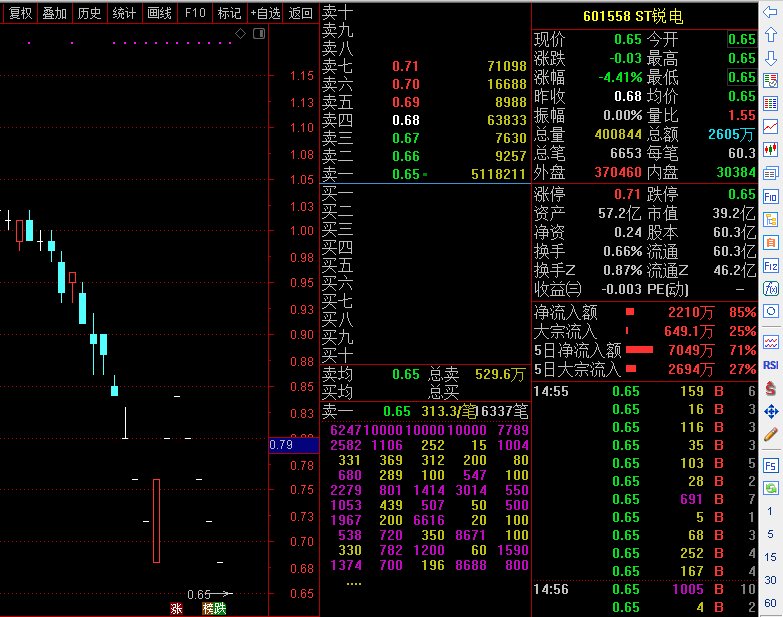This screenshot has height=617, width=783.
Task: Click the diamond icon above the chart
Action: click(241, 33)
